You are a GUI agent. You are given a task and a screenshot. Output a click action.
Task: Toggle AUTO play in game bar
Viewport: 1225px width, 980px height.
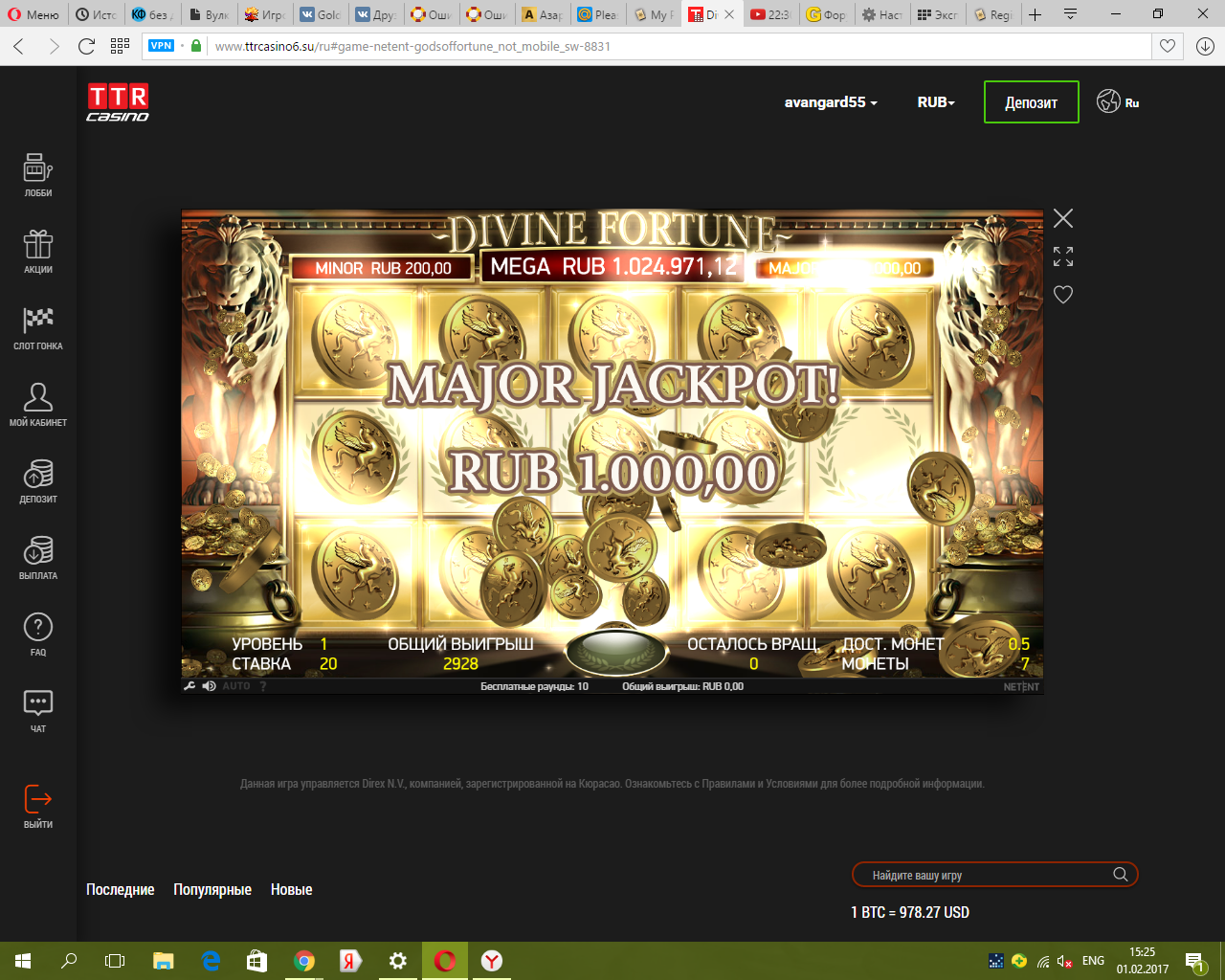point(236,686)
